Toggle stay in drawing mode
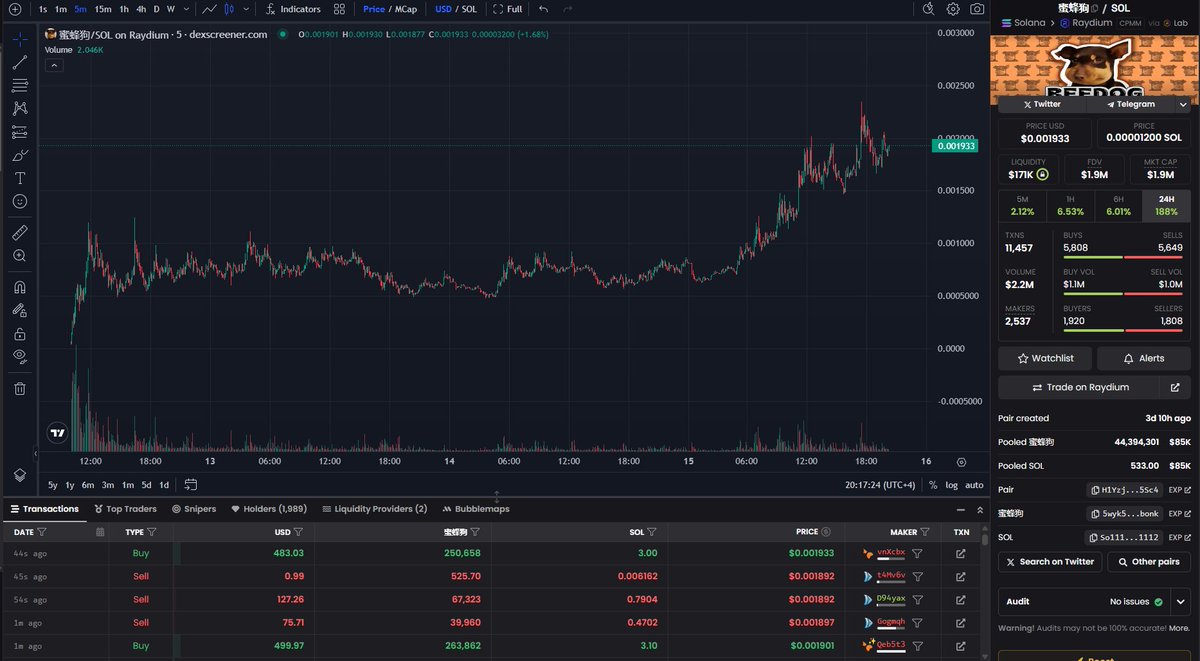This screenshot has width=1200, height=661. pos(20,310)
